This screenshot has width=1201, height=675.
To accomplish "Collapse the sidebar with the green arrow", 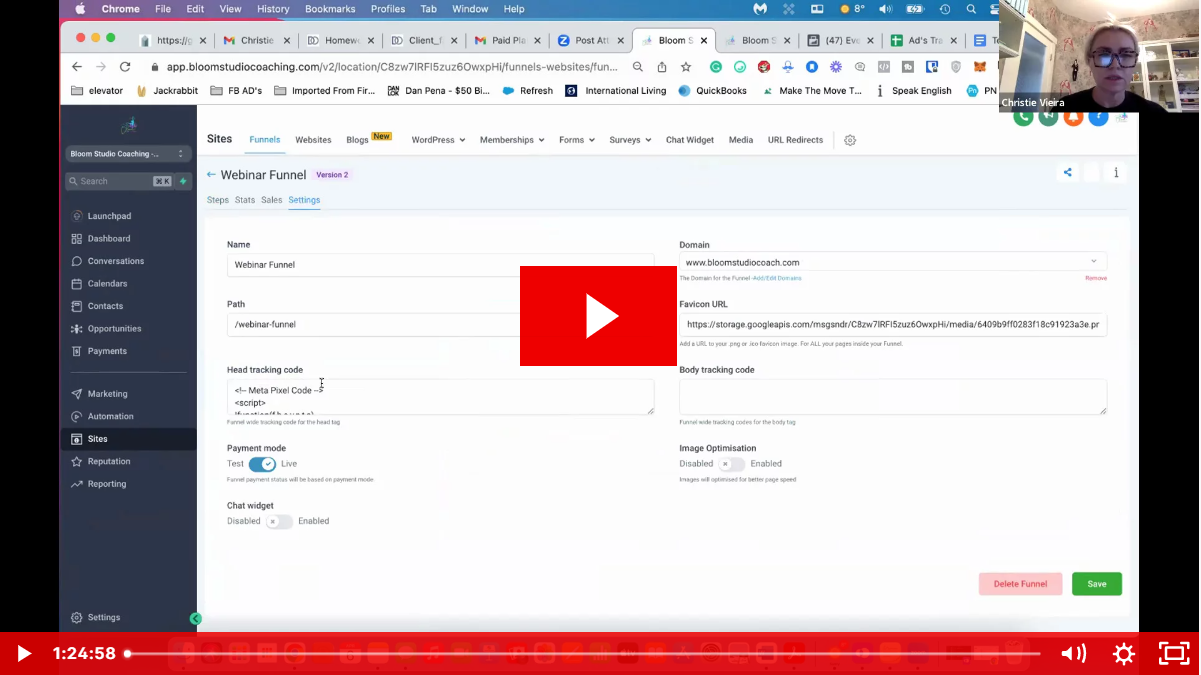I will click(196, 619).
